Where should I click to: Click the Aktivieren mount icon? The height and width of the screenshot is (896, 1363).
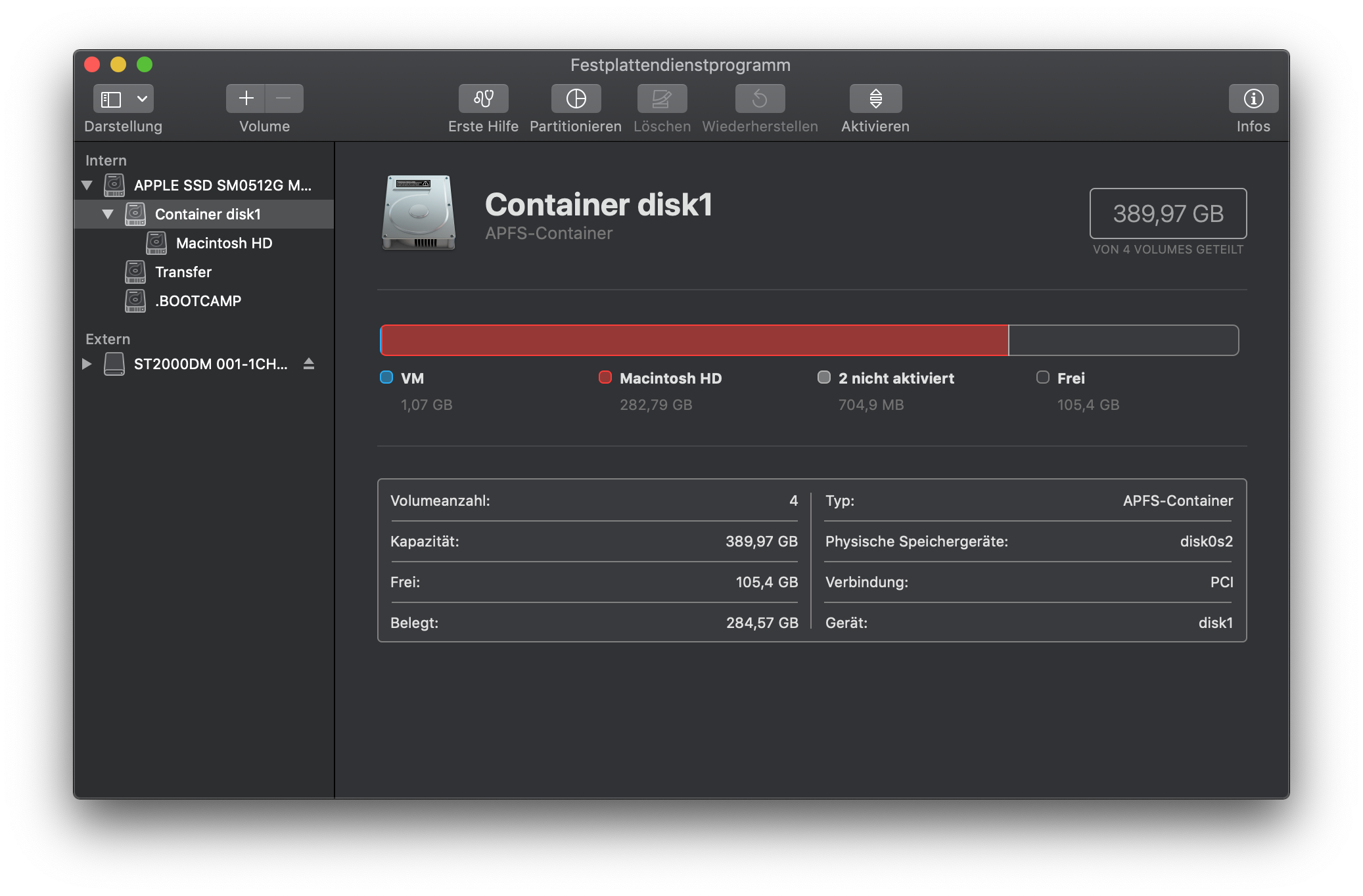coord(875,99)
